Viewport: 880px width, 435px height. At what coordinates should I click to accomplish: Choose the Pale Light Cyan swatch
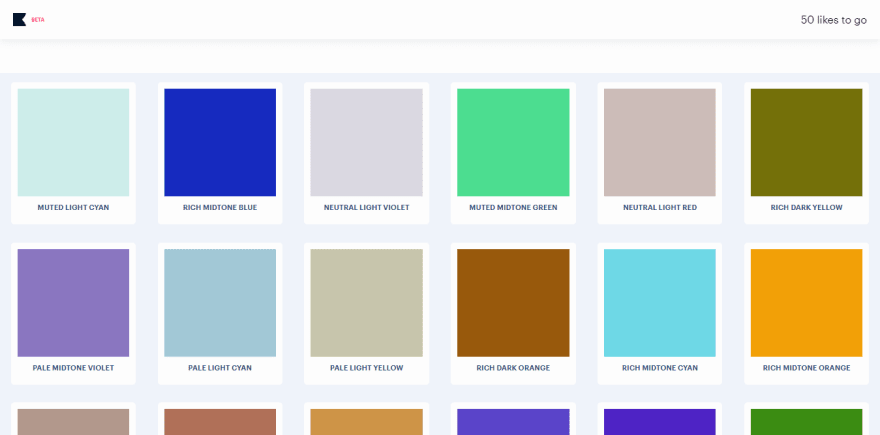(x=220, y=303)
